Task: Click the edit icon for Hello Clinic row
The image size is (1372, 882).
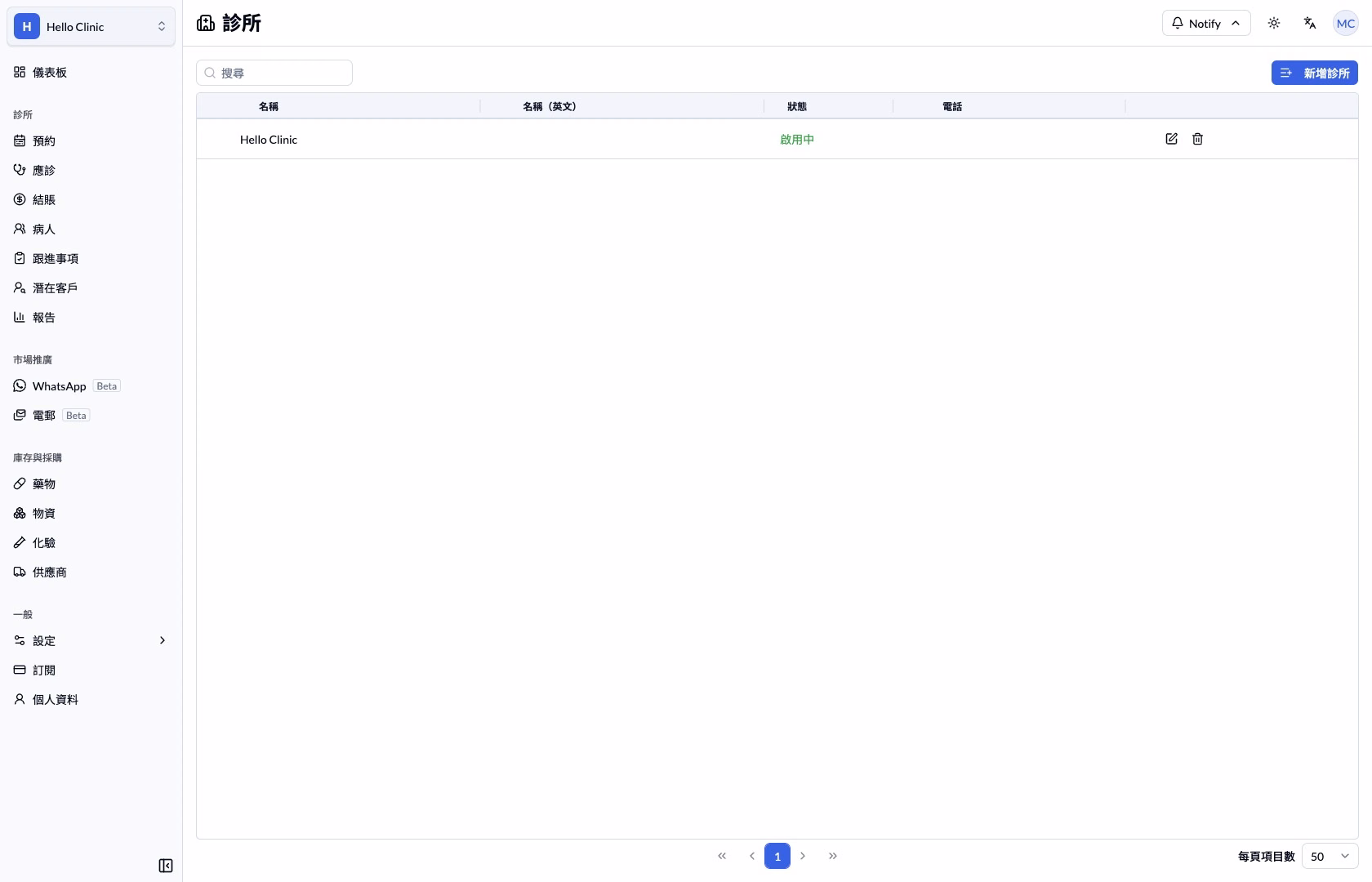Action: [1171, 139]
